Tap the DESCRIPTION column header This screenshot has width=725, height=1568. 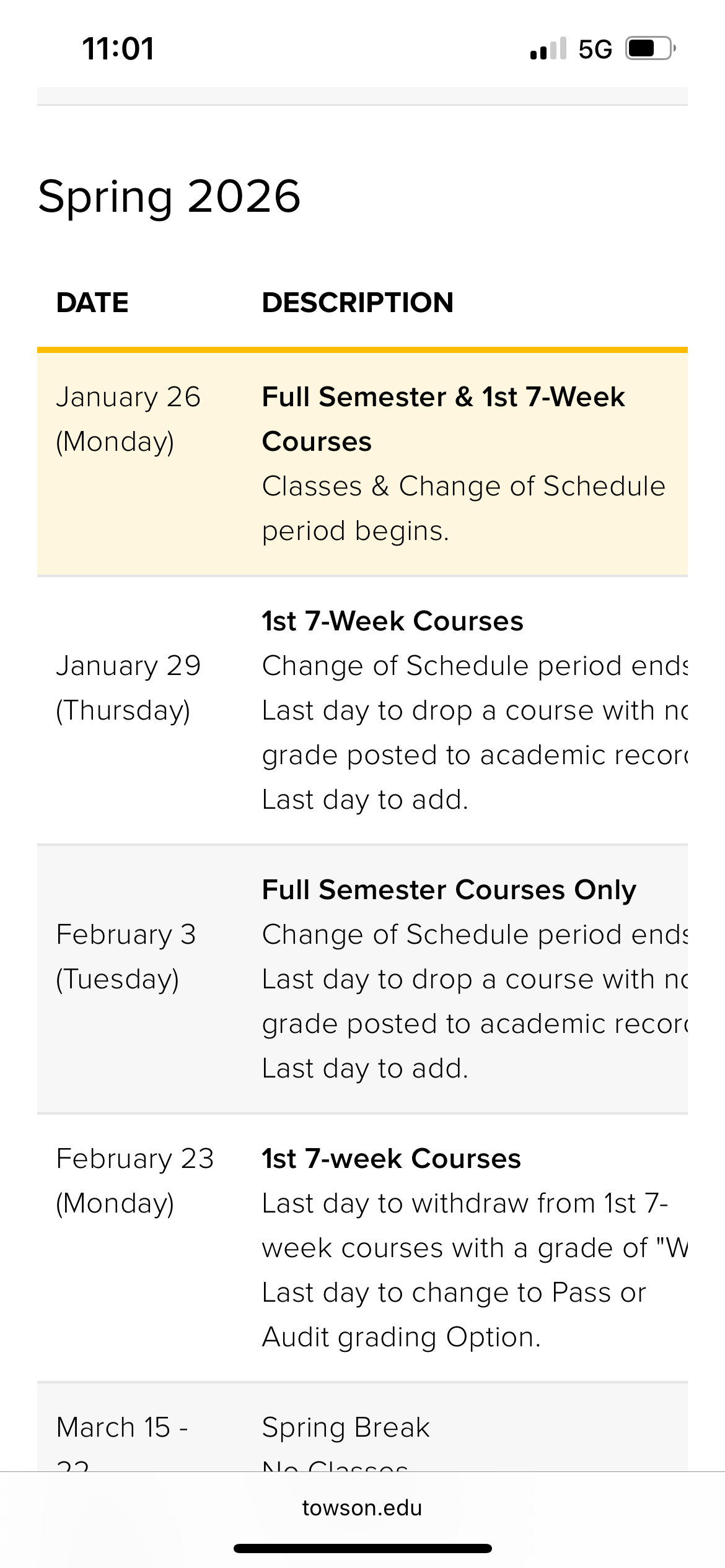(x=358, y=303)
